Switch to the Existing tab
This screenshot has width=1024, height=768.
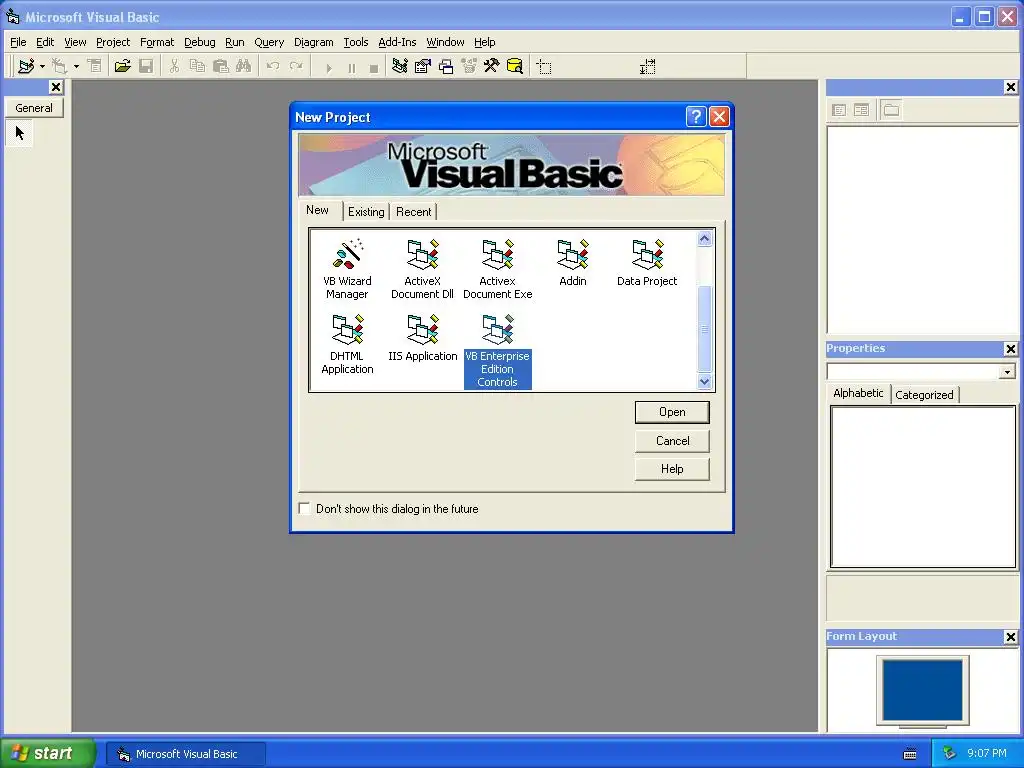(x=366, y=212)
